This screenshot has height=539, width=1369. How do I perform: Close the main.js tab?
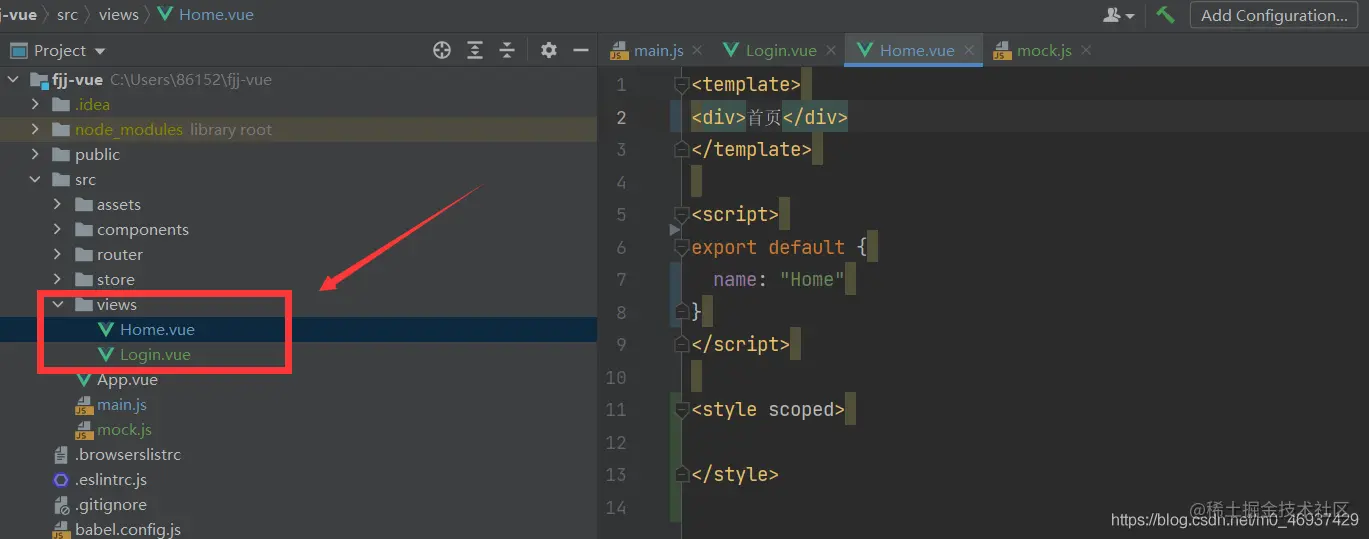[x=697, y=50]
